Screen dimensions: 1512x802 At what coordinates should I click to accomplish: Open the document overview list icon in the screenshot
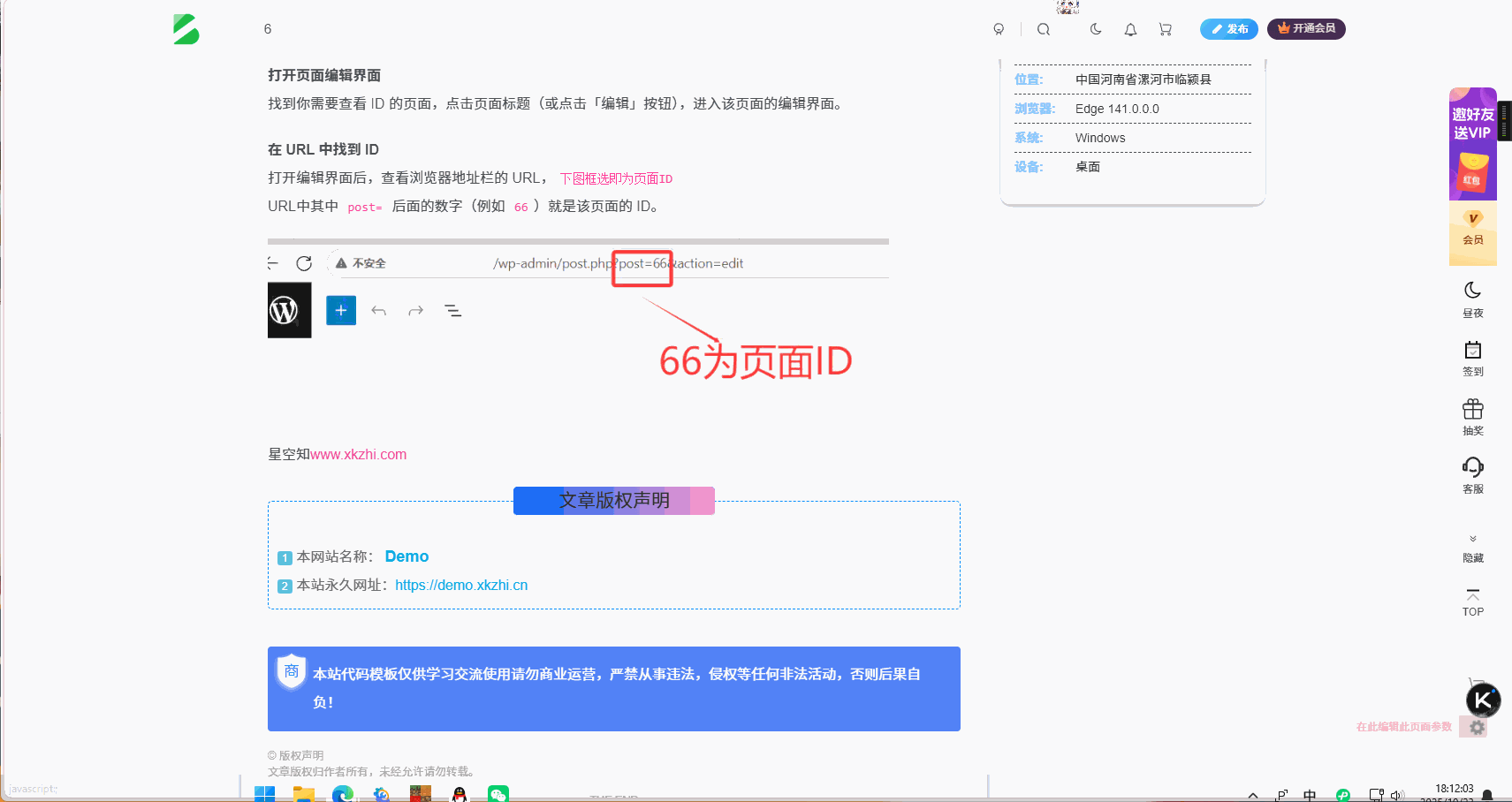[x=453, y=310]
